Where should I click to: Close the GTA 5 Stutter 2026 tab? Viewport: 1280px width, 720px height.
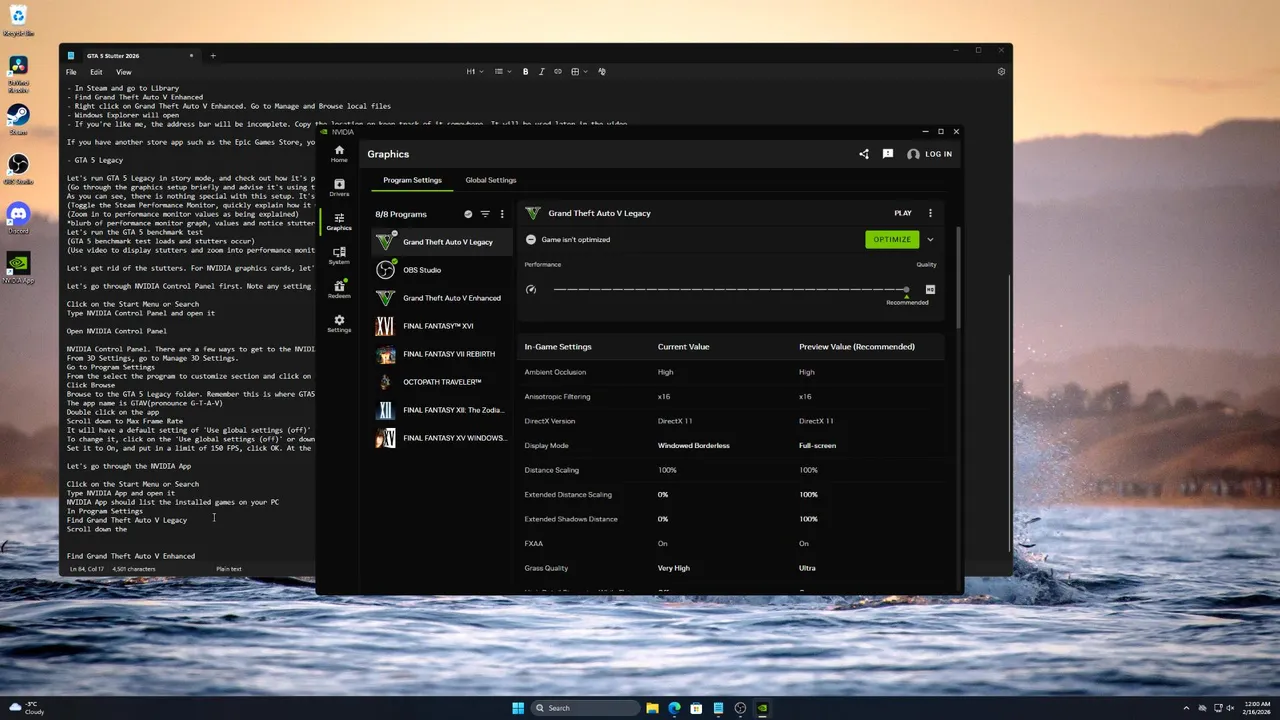point(190,56)
